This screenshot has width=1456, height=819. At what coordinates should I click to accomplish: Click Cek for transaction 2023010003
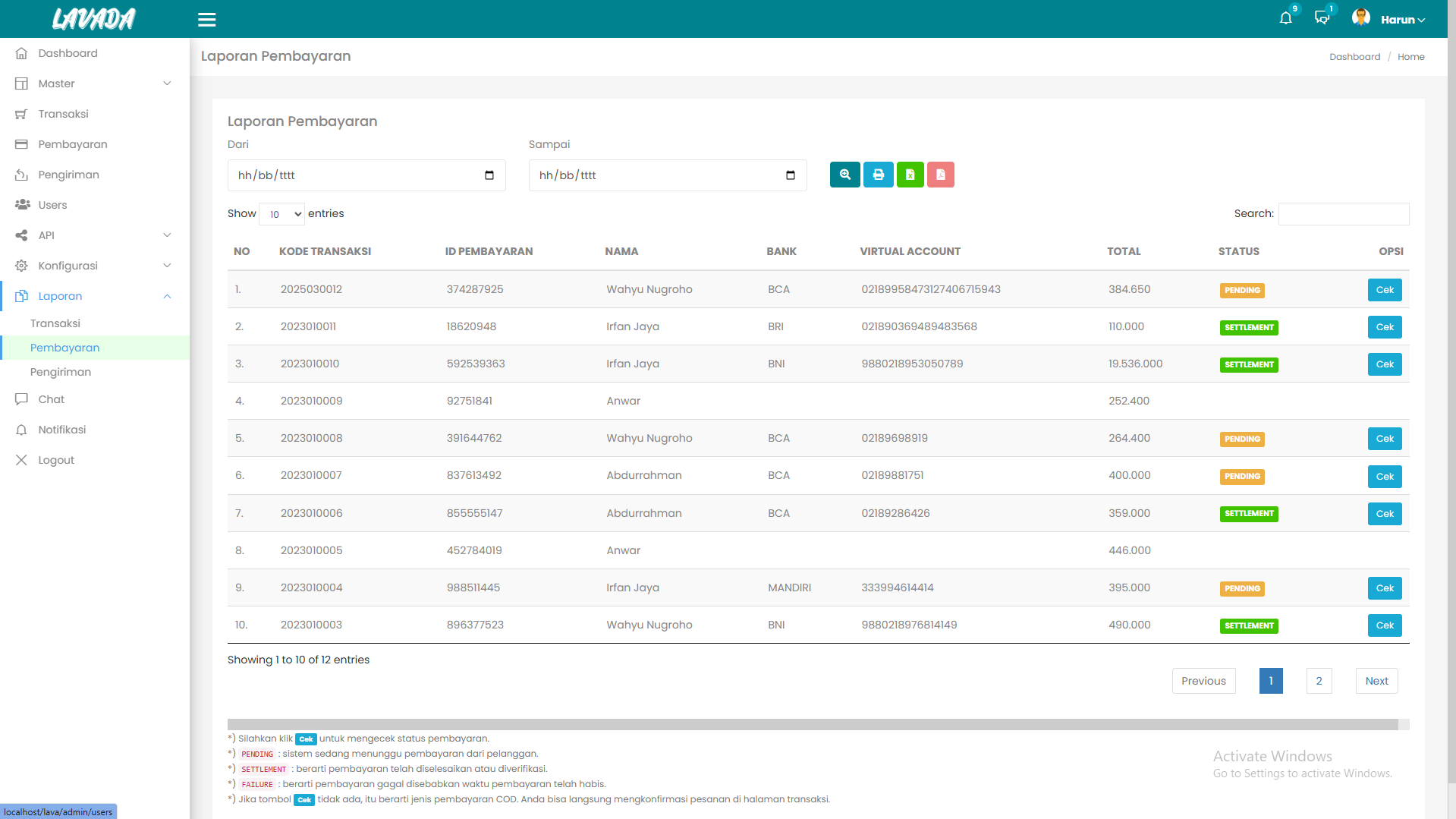pos(1385,625)
